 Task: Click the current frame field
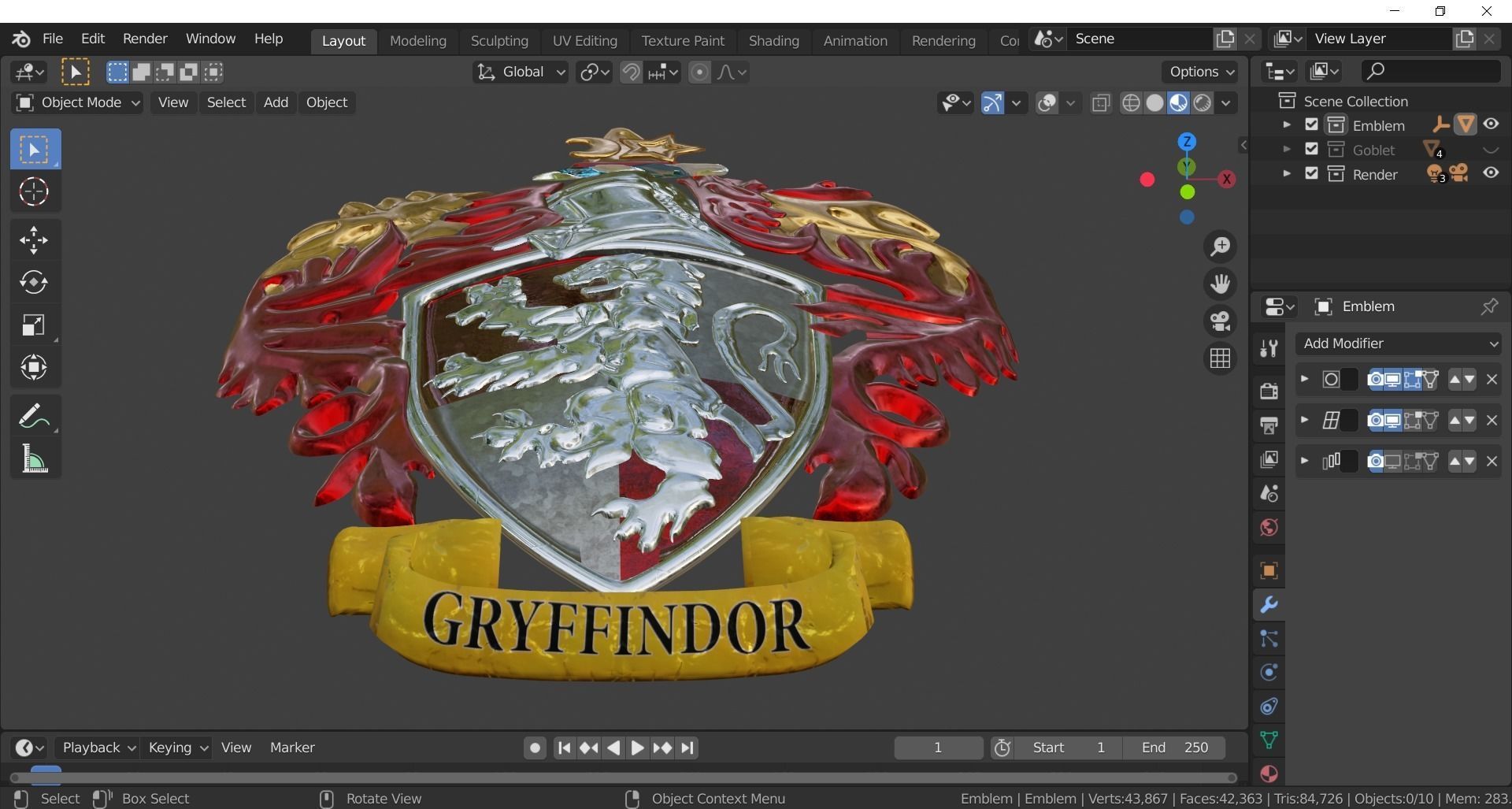(x=938, y=748)
